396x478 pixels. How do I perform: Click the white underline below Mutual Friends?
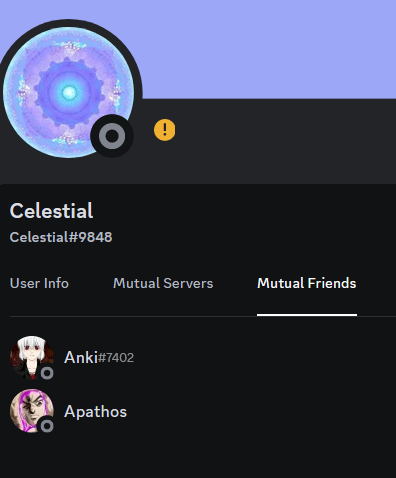pos(307,315)
